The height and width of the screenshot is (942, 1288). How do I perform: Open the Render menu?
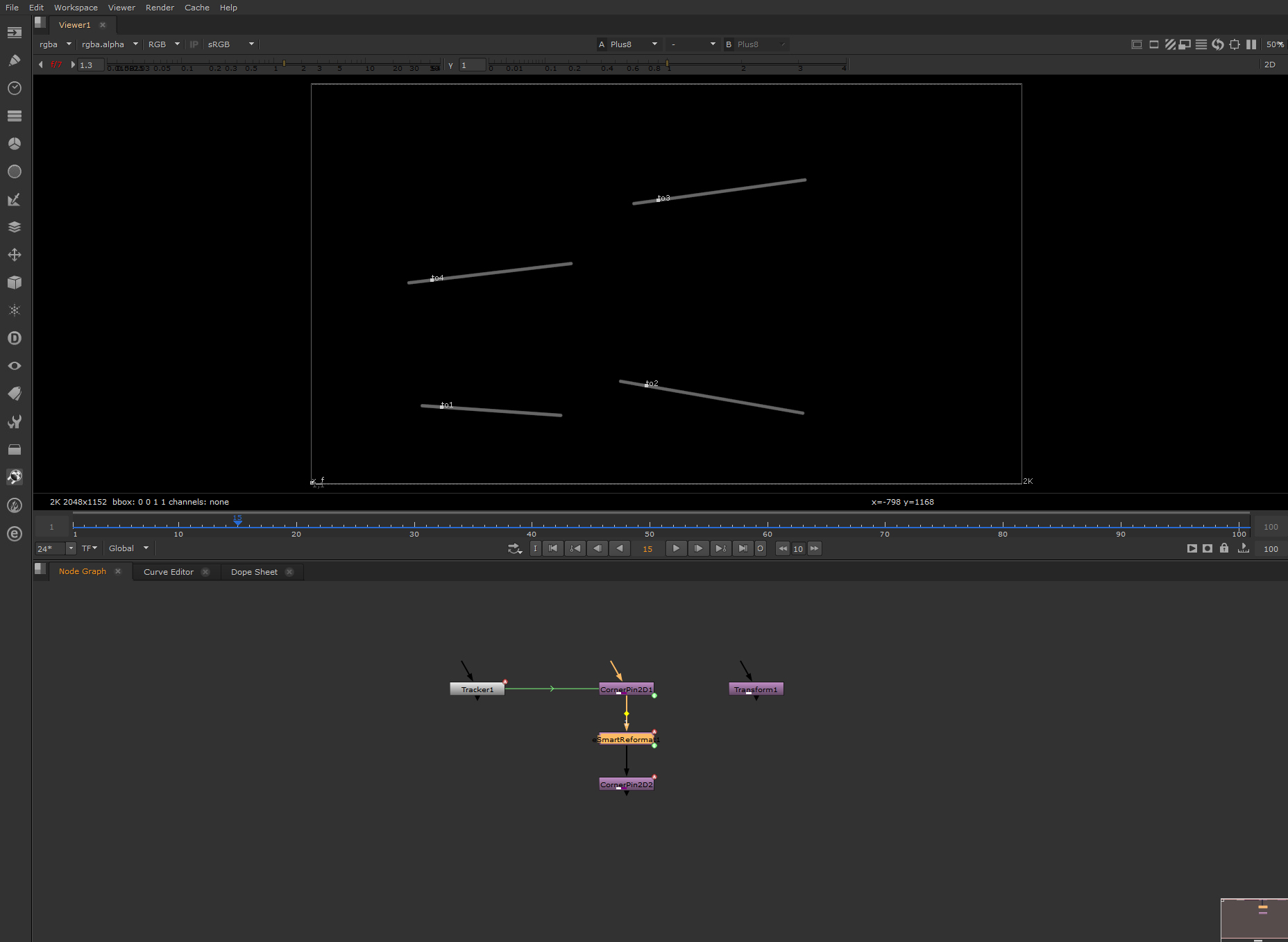point(160,8)
